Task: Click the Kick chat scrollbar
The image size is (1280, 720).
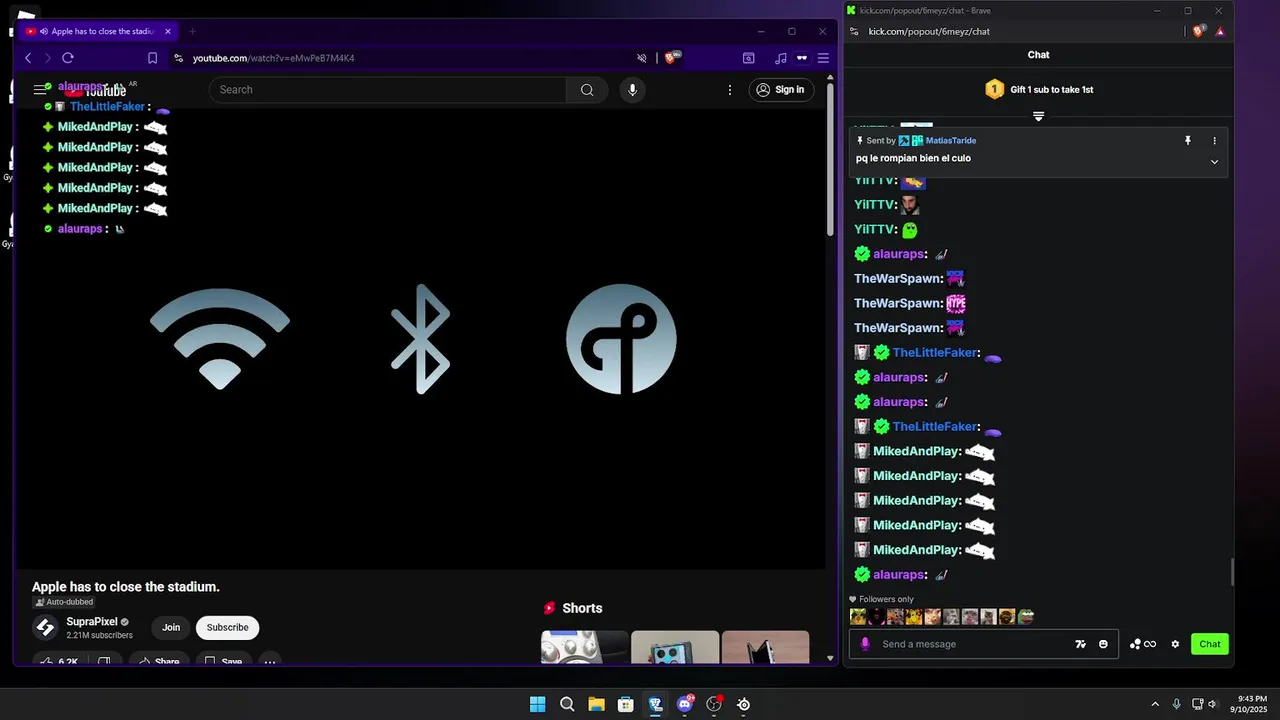Action: coord(1232,573)
